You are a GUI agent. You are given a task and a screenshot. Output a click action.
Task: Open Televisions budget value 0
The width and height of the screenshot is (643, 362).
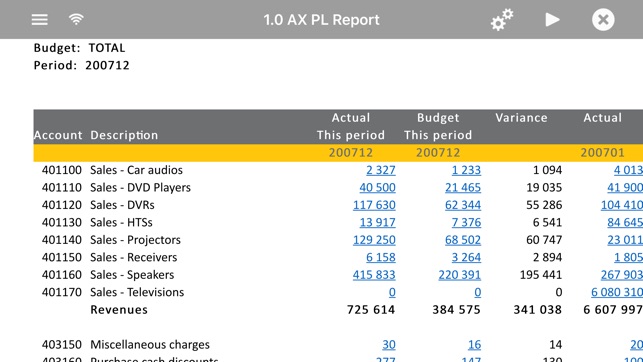(477, 292)
